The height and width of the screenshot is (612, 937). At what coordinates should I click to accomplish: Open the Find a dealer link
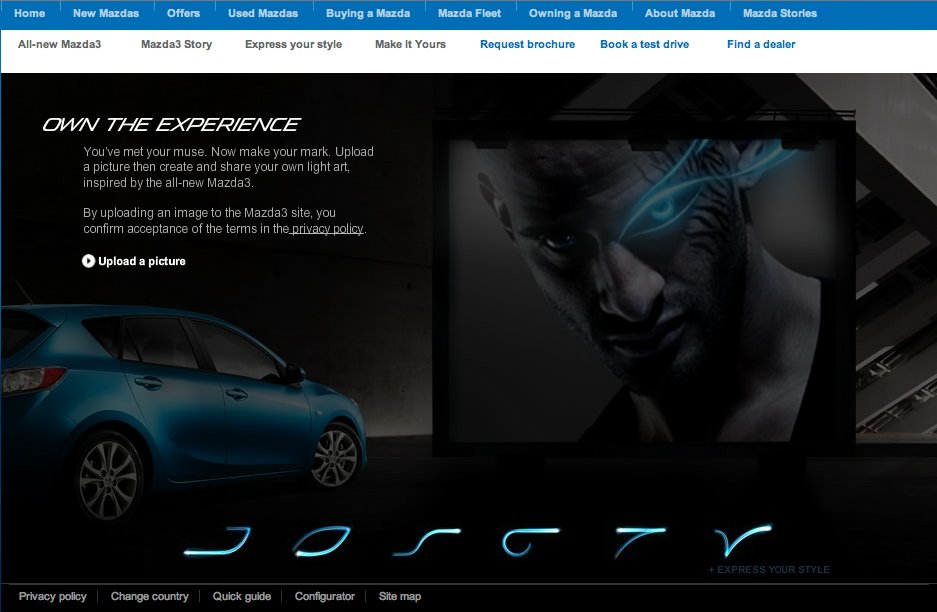point(761,44)
